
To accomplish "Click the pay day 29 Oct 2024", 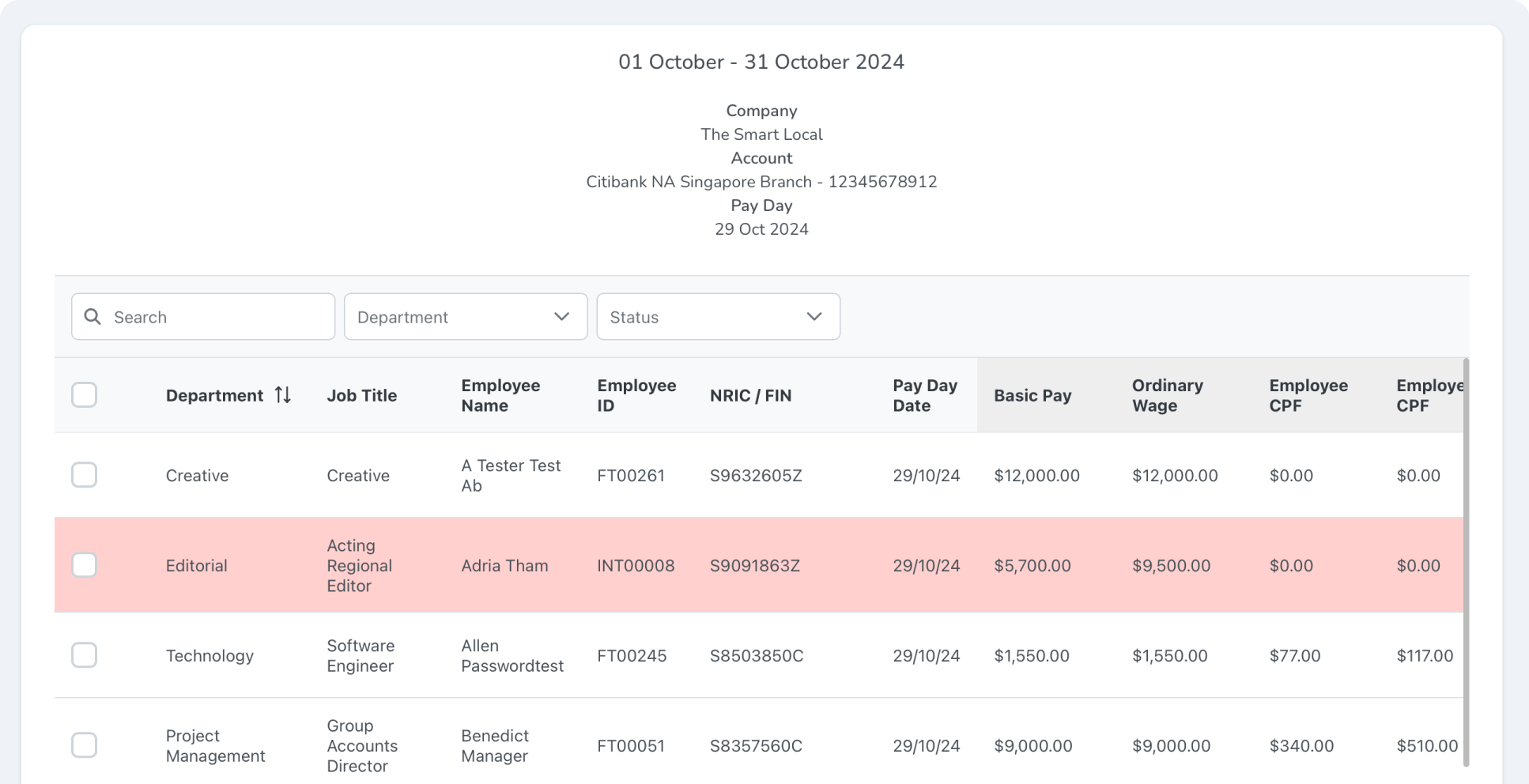I will coord(761,229).
